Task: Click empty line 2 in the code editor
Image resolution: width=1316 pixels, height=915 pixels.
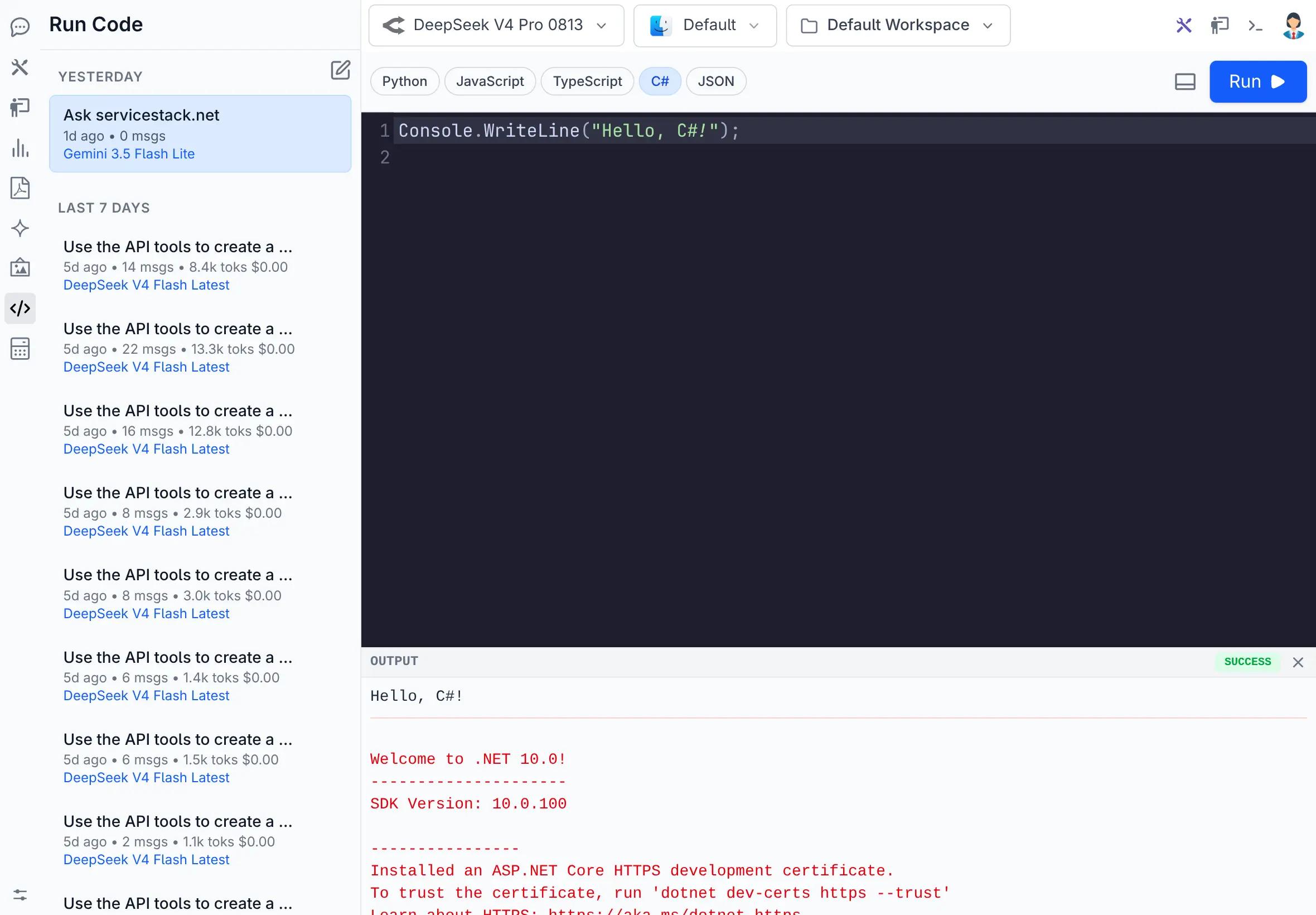Action: [x=854, y=157]
